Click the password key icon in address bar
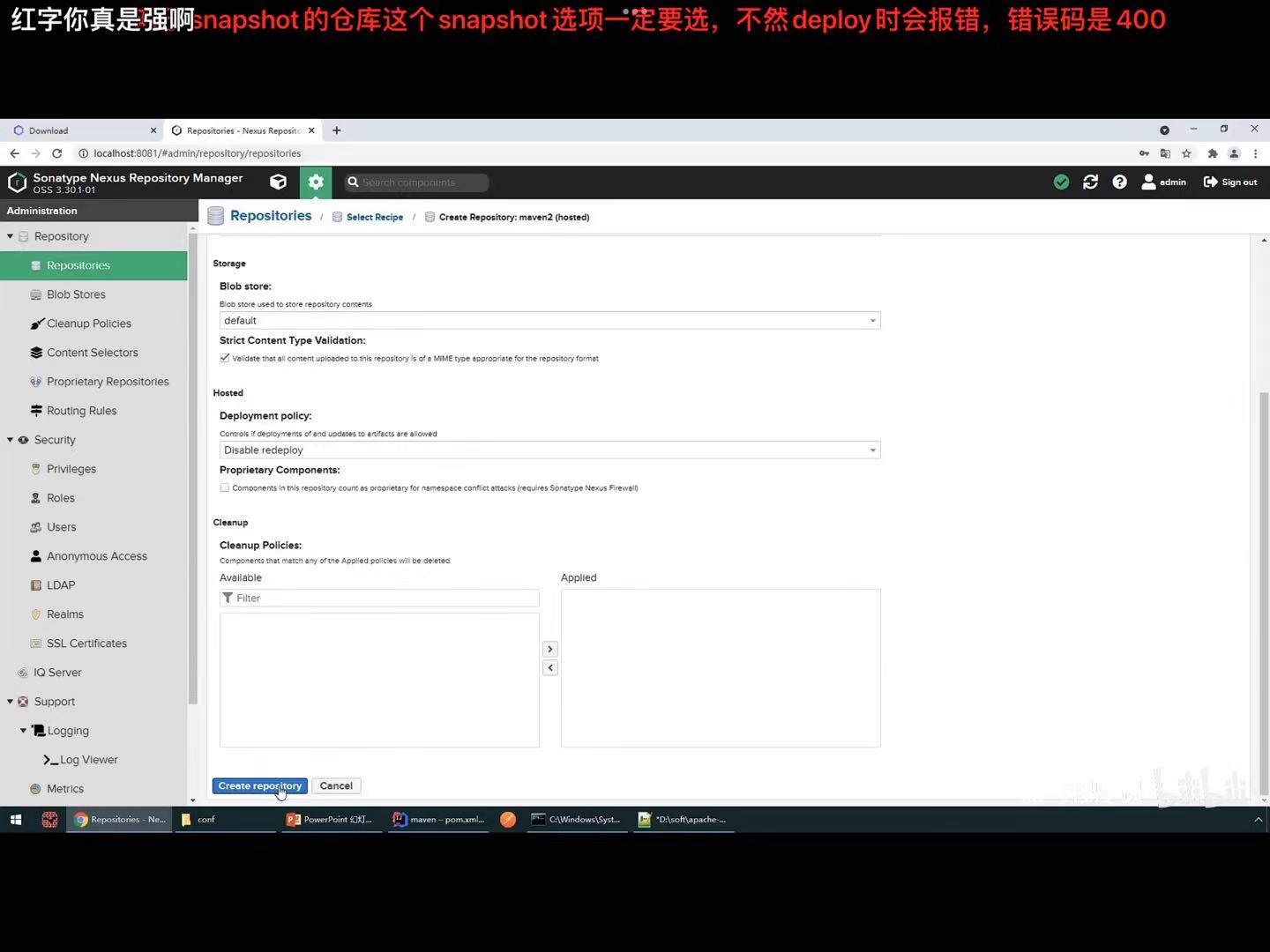This screenshot has height=952, width=1270. pos(1144,153)
